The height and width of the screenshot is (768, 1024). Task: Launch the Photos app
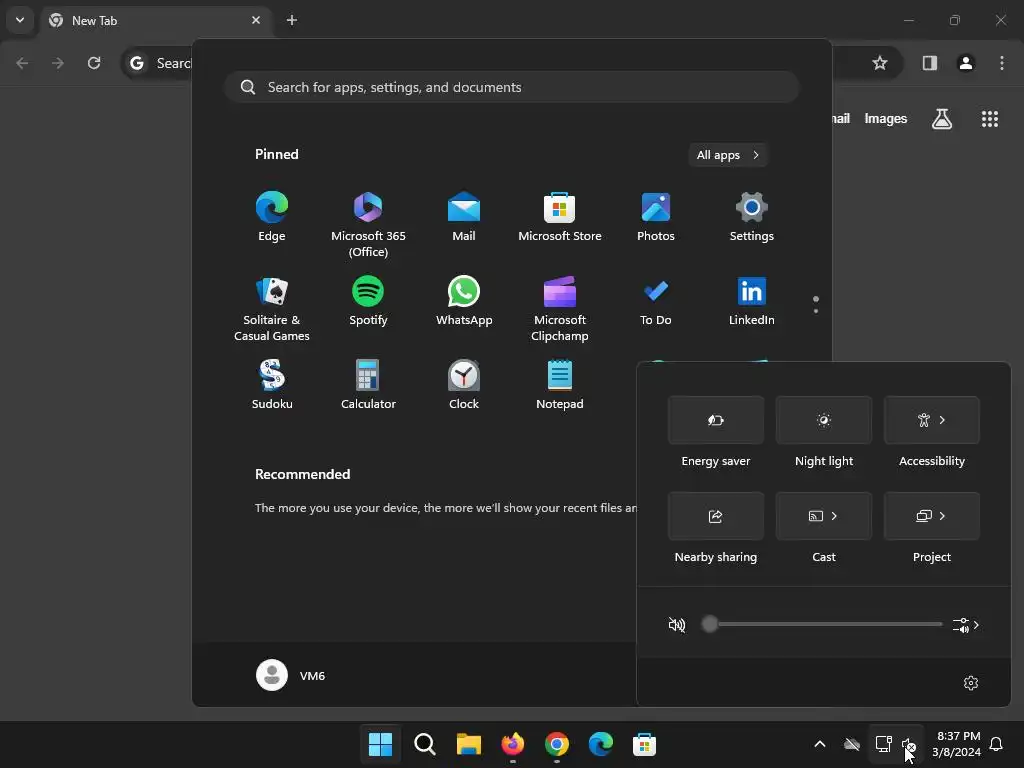pos(656,217)
